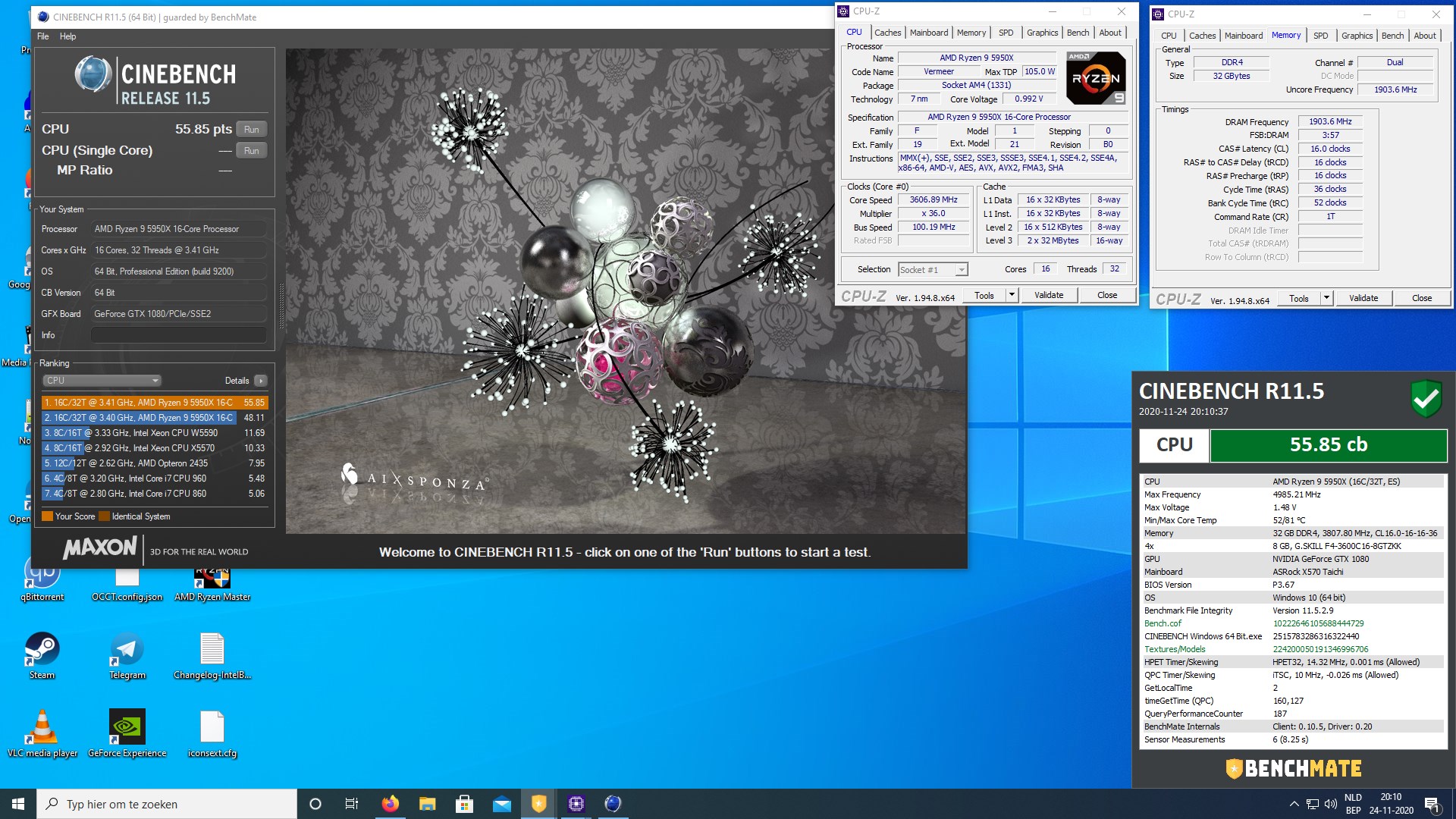Open Mail app from the taskbar
This screenshot has width=1456, height=819.
501,804
